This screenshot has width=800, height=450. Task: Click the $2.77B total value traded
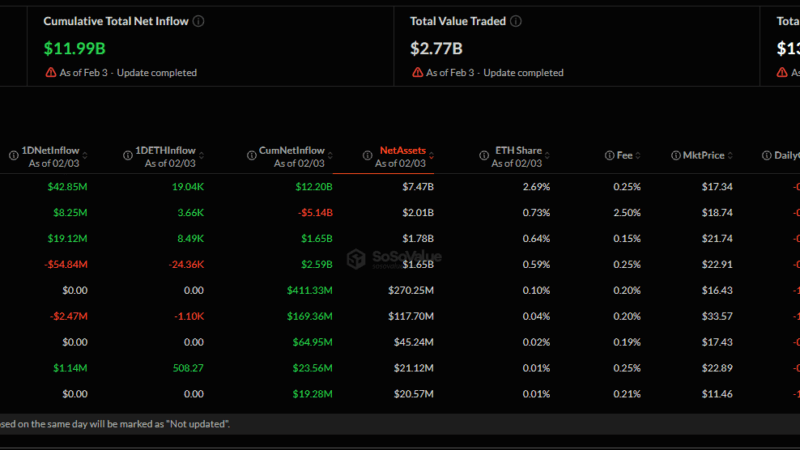point(436,48)
